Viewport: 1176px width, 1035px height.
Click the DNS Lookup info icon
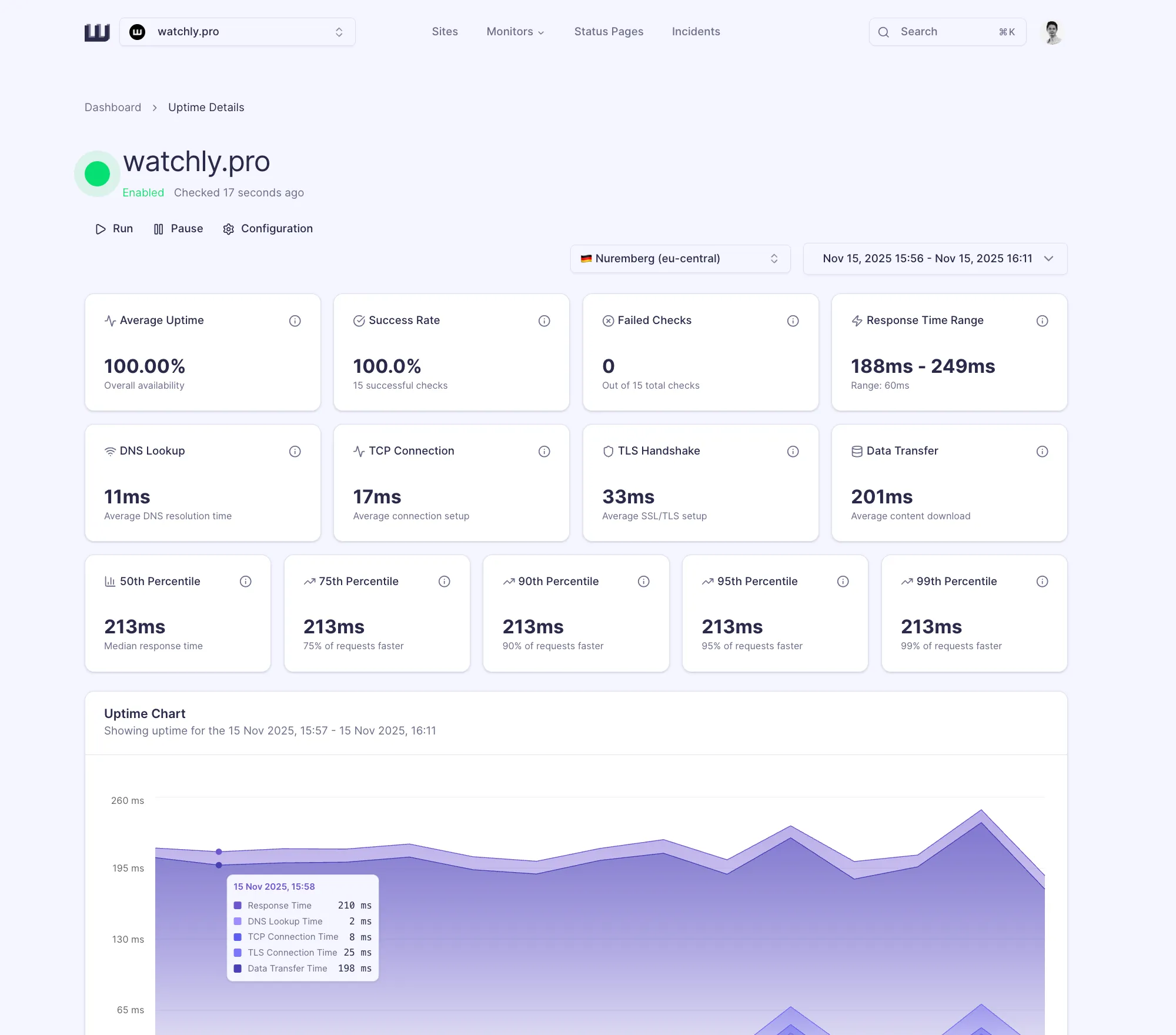point(295,452)
